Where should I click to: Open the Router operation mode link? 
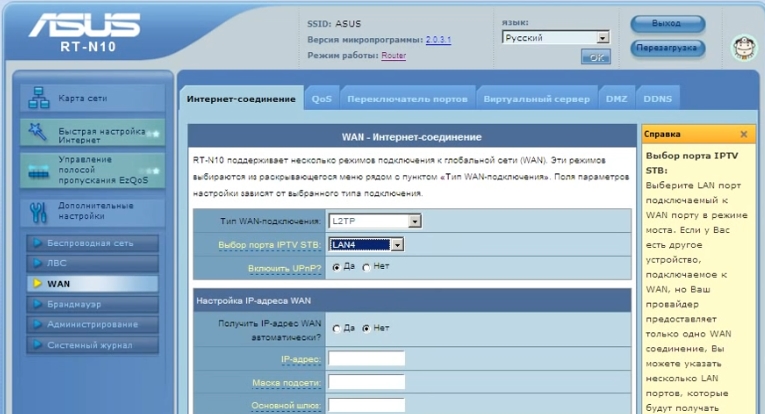click(394, 55)
